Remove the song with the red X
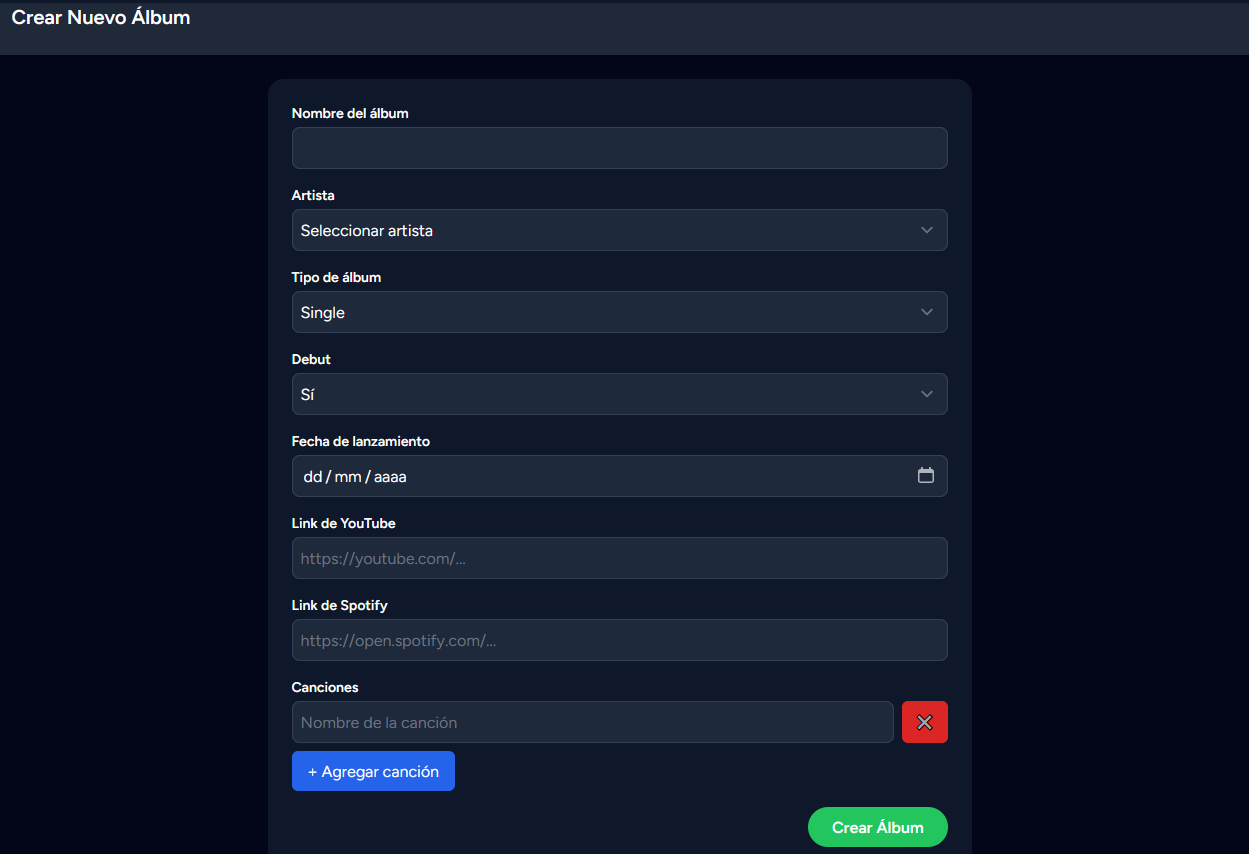The width and height of the screenshot is (1249, 854). point(924,722)
